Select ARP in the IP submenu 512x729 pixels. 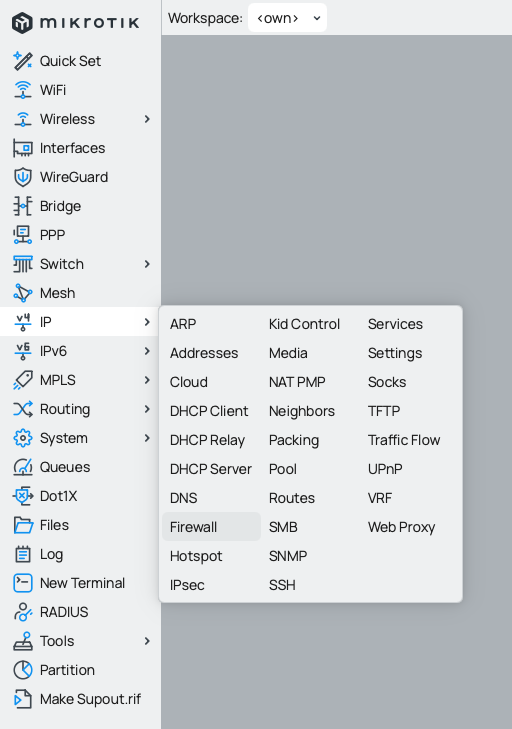point(183,324)
